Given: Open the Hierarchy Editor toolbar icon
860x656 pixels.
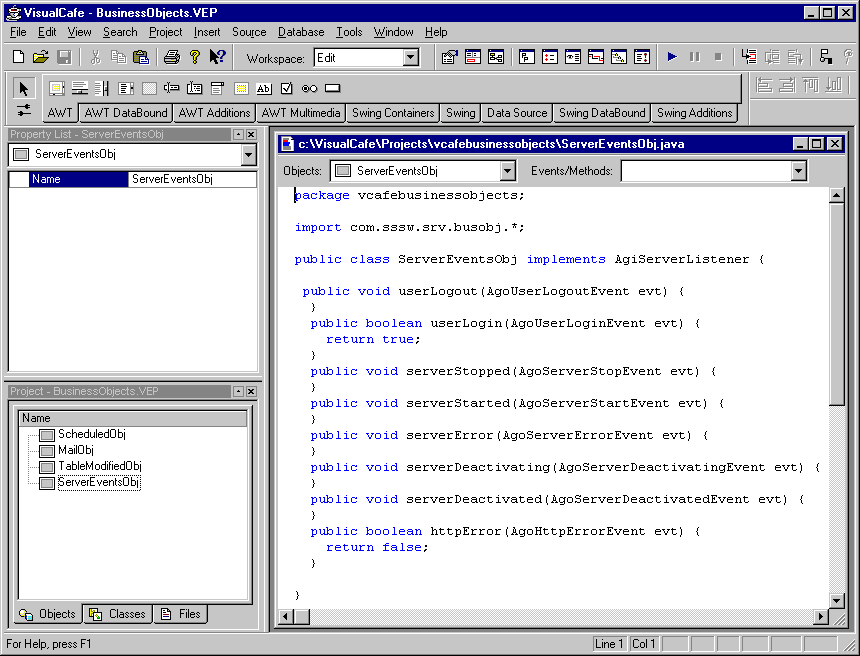Looking at the screenshot, I should 496,57.
